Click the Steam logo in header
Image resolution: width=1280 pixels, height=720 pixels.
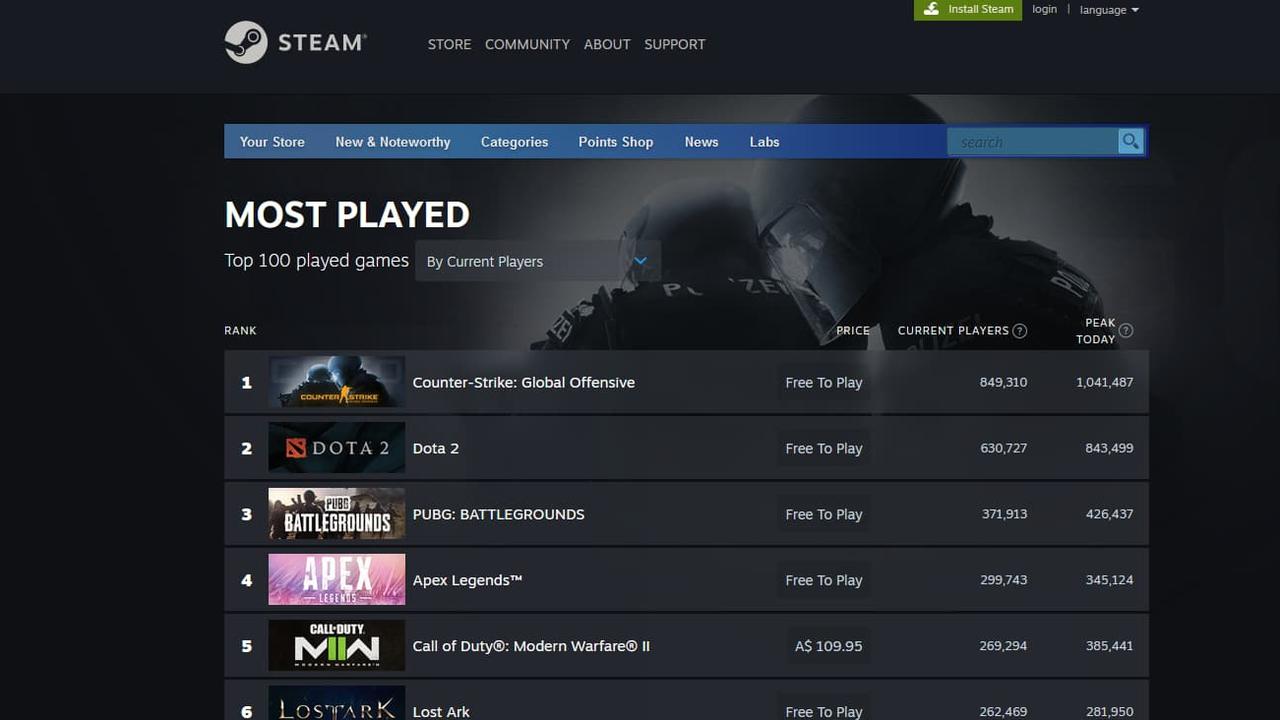click(x=296, y=43)
